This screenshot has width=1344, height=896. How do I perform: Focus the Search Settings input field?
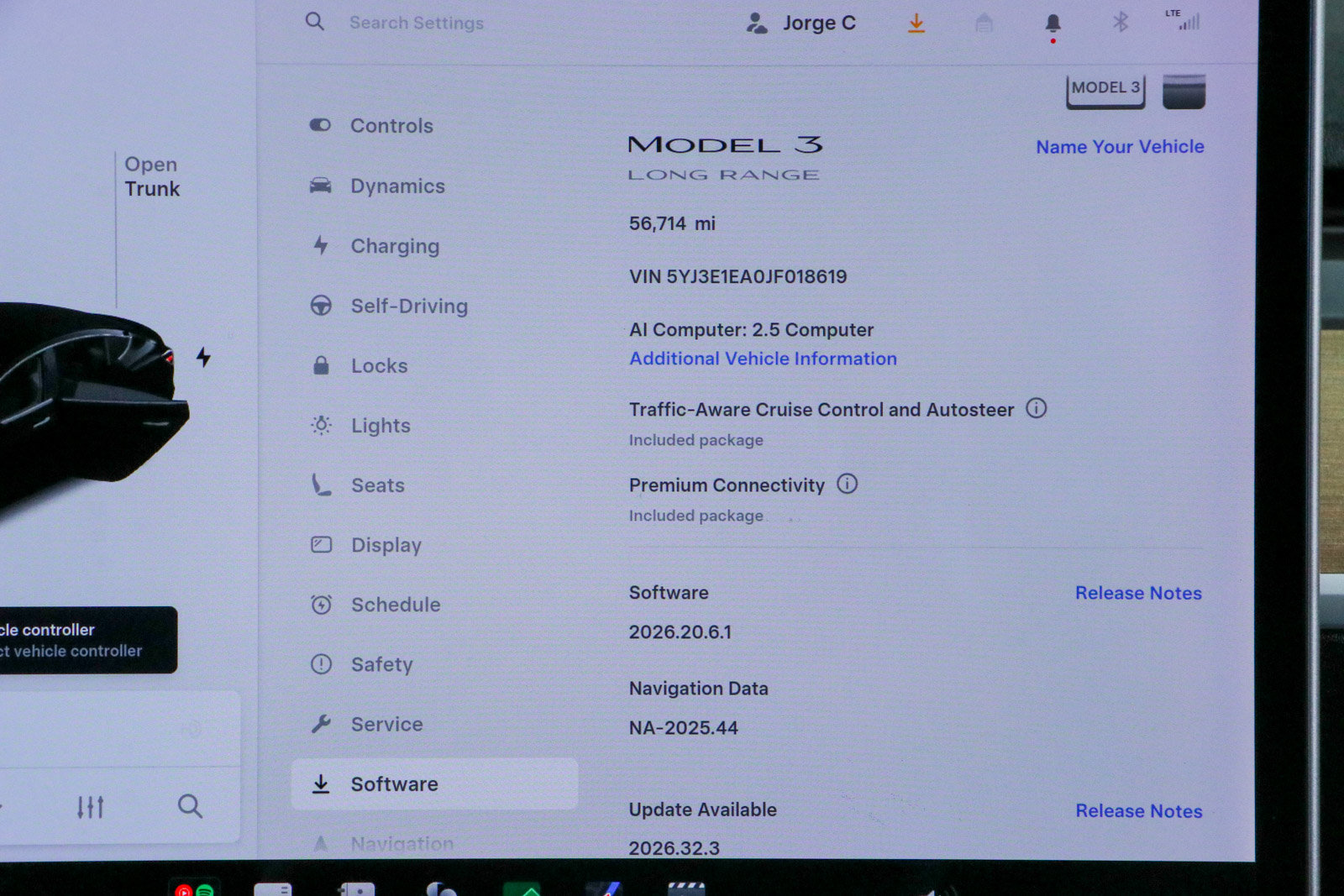(x=417, y=23)
